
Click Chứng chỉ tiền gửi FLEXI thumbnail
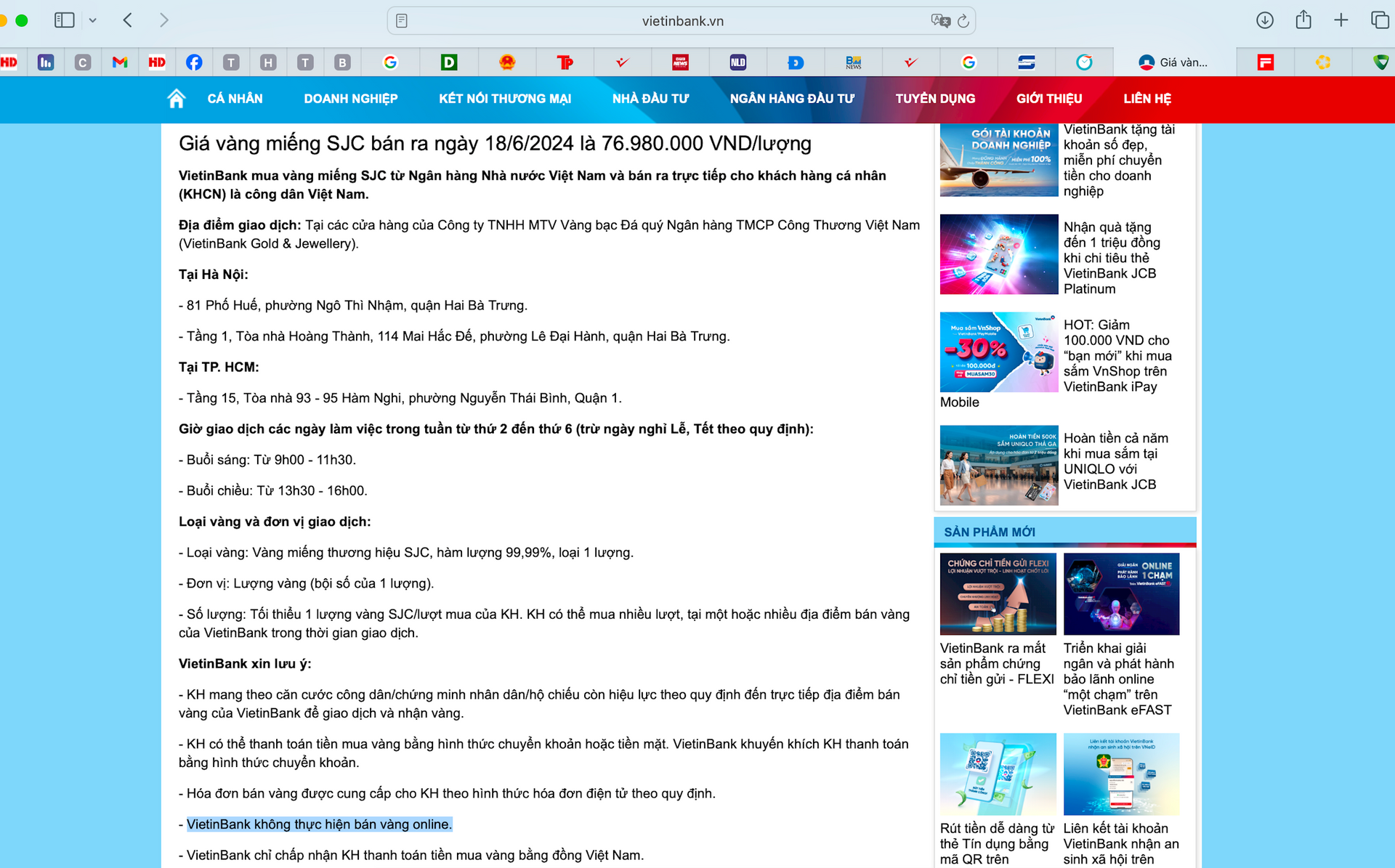(998, 594)
